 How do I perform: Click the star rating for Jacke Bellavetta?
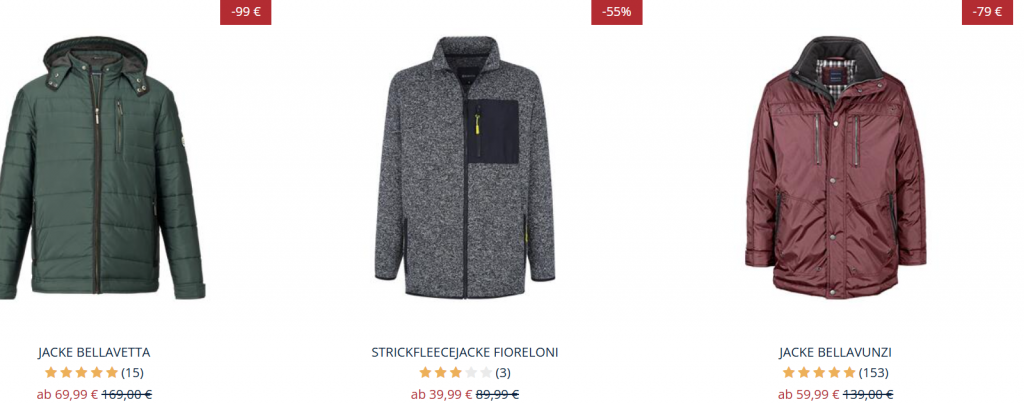pyautogui.click(x=81, y=373)
